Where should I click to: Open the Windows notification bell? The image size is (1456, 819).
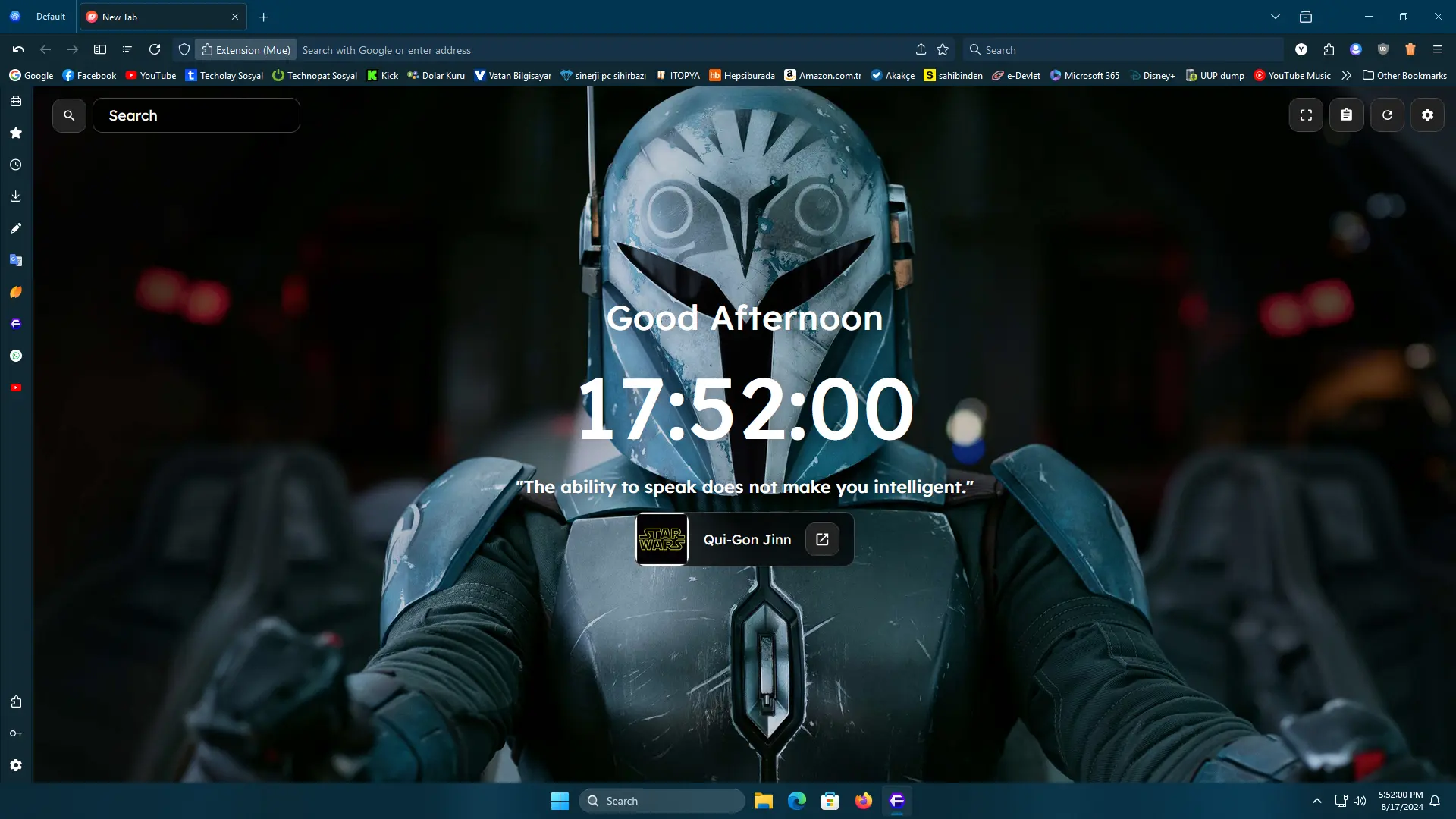coord(1435,801)
